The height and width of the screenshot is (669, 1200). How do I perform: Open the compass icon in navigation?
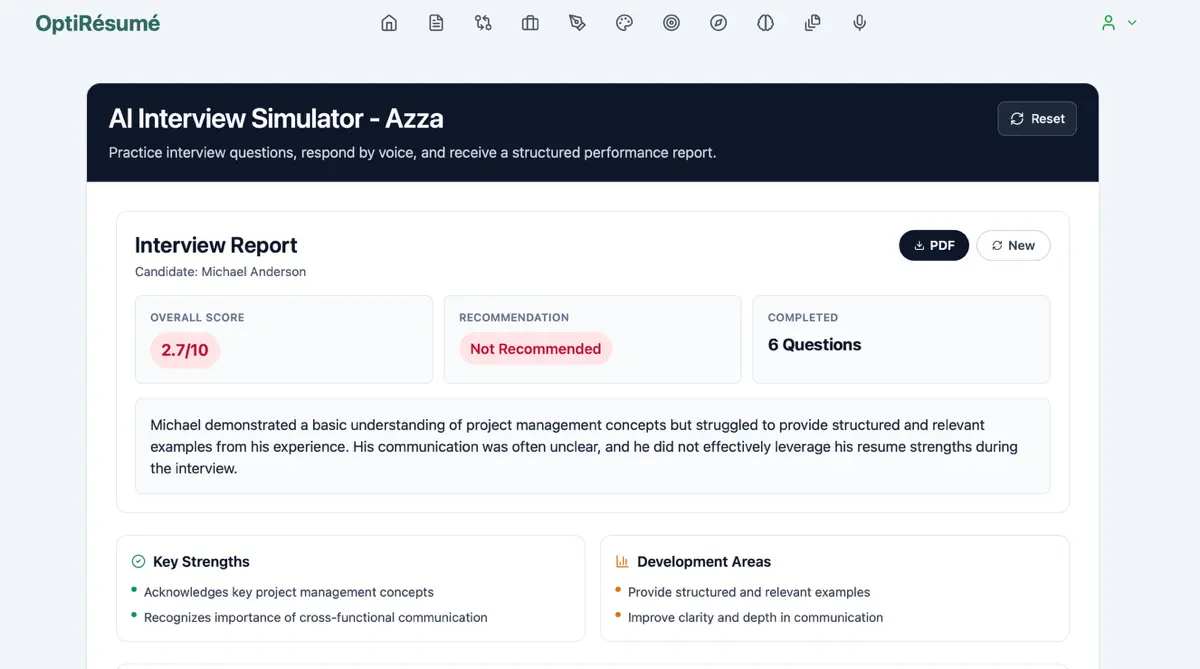718,23
